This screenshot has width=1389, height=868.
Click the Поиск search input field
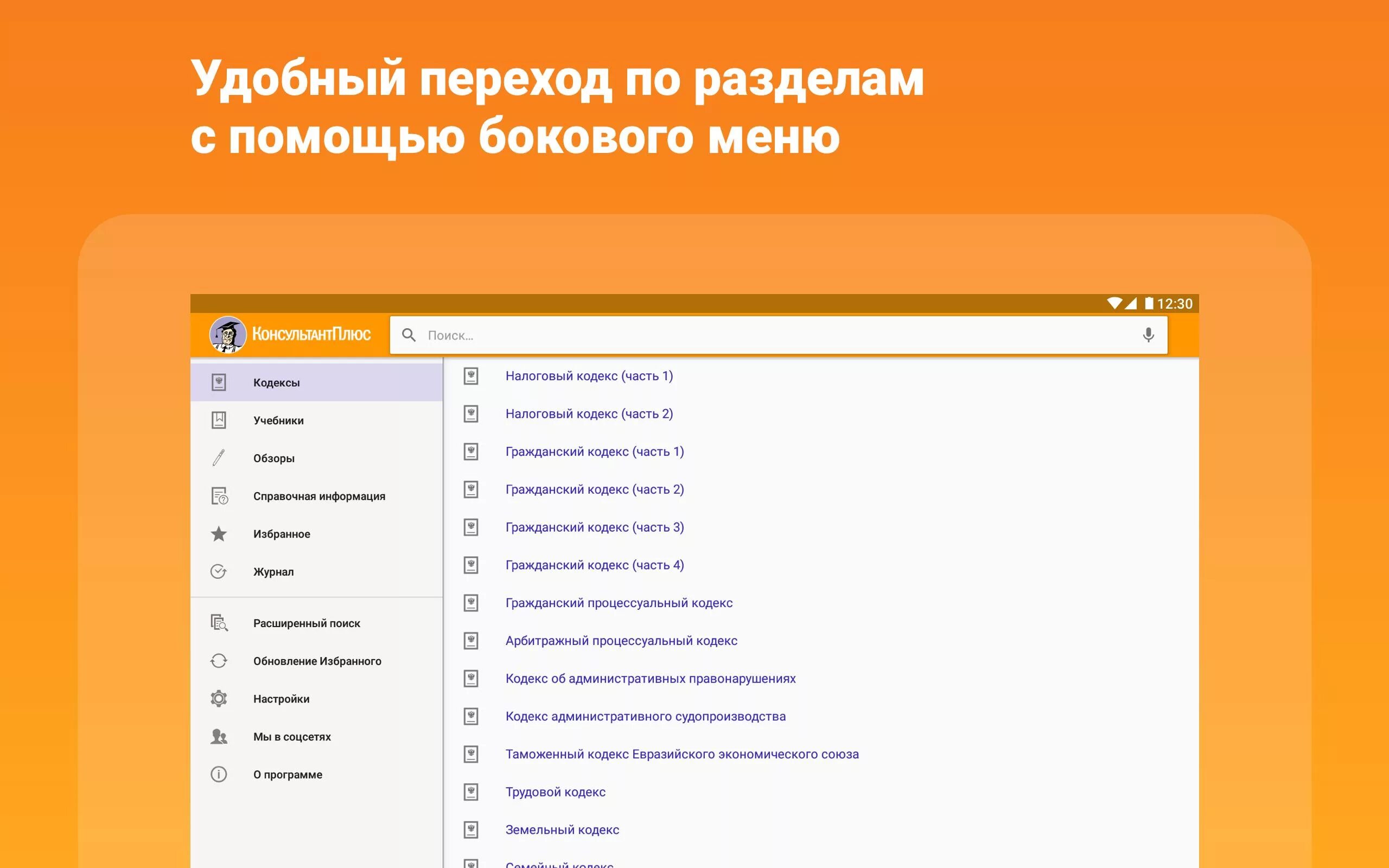click(746, 335)
